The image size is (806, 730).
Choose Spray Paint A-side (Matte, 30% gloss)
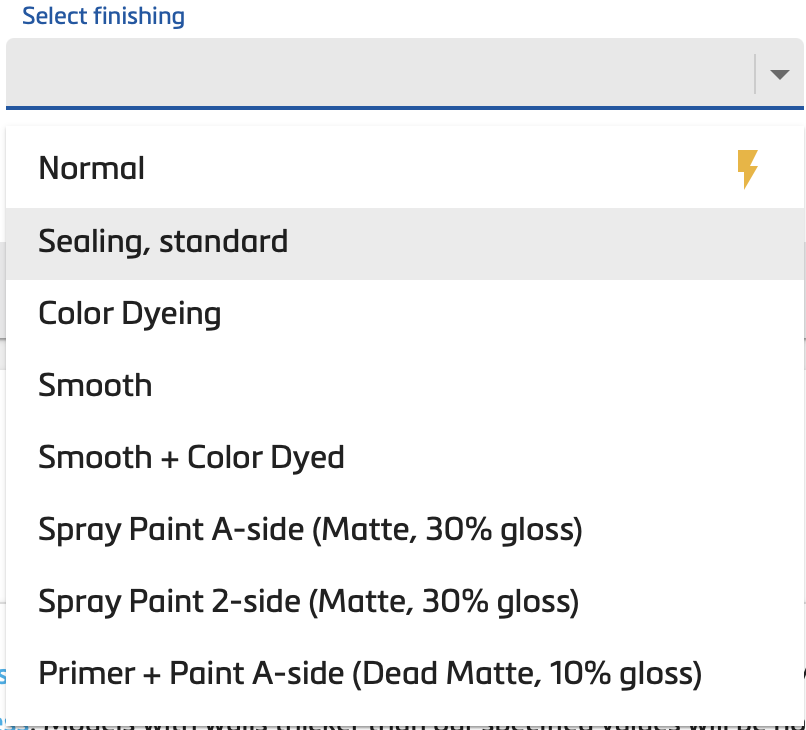(x=310, y=530)
